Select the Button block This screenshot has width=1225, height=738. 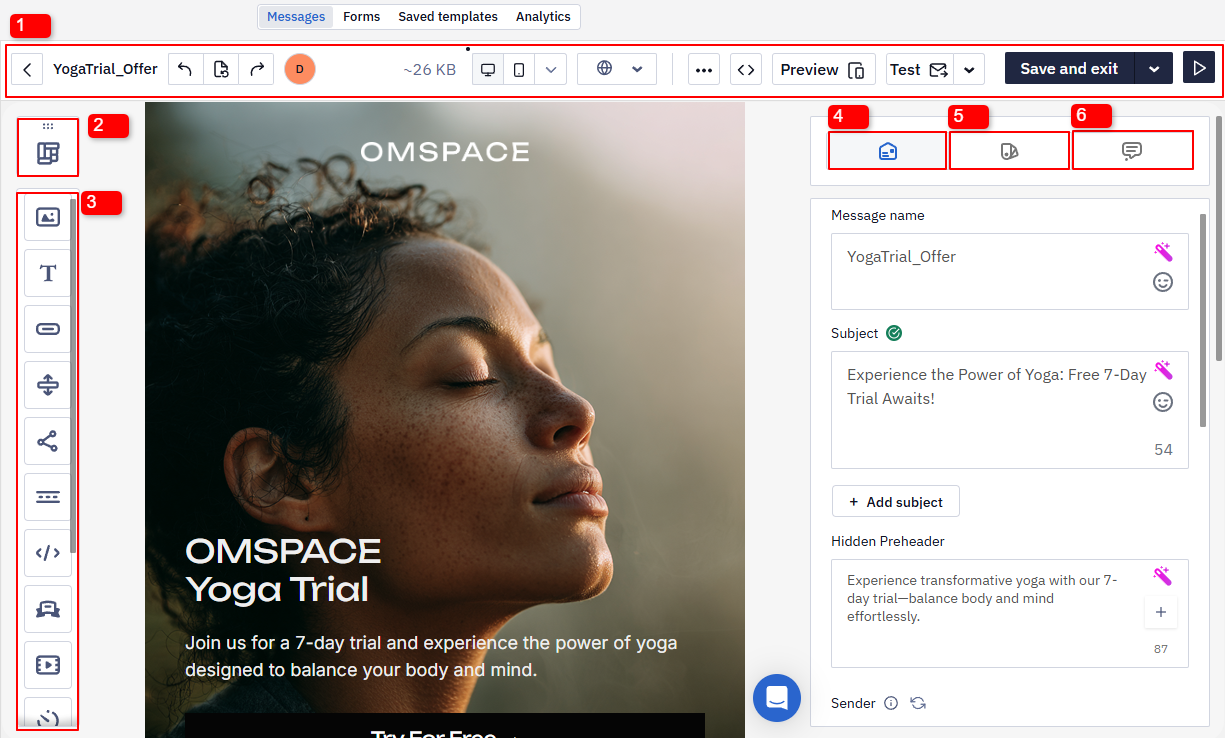(x=48, y=329)
